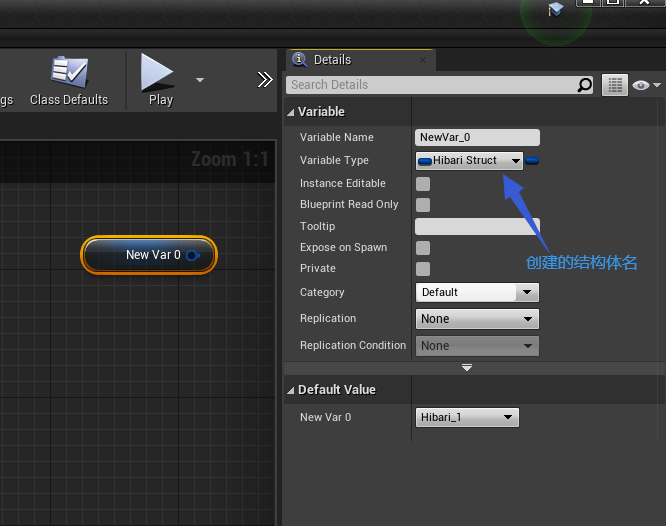The image size is (666, 526).
Task: Toggle the property matrix grid view button
Action: click(x=615, y=85)
